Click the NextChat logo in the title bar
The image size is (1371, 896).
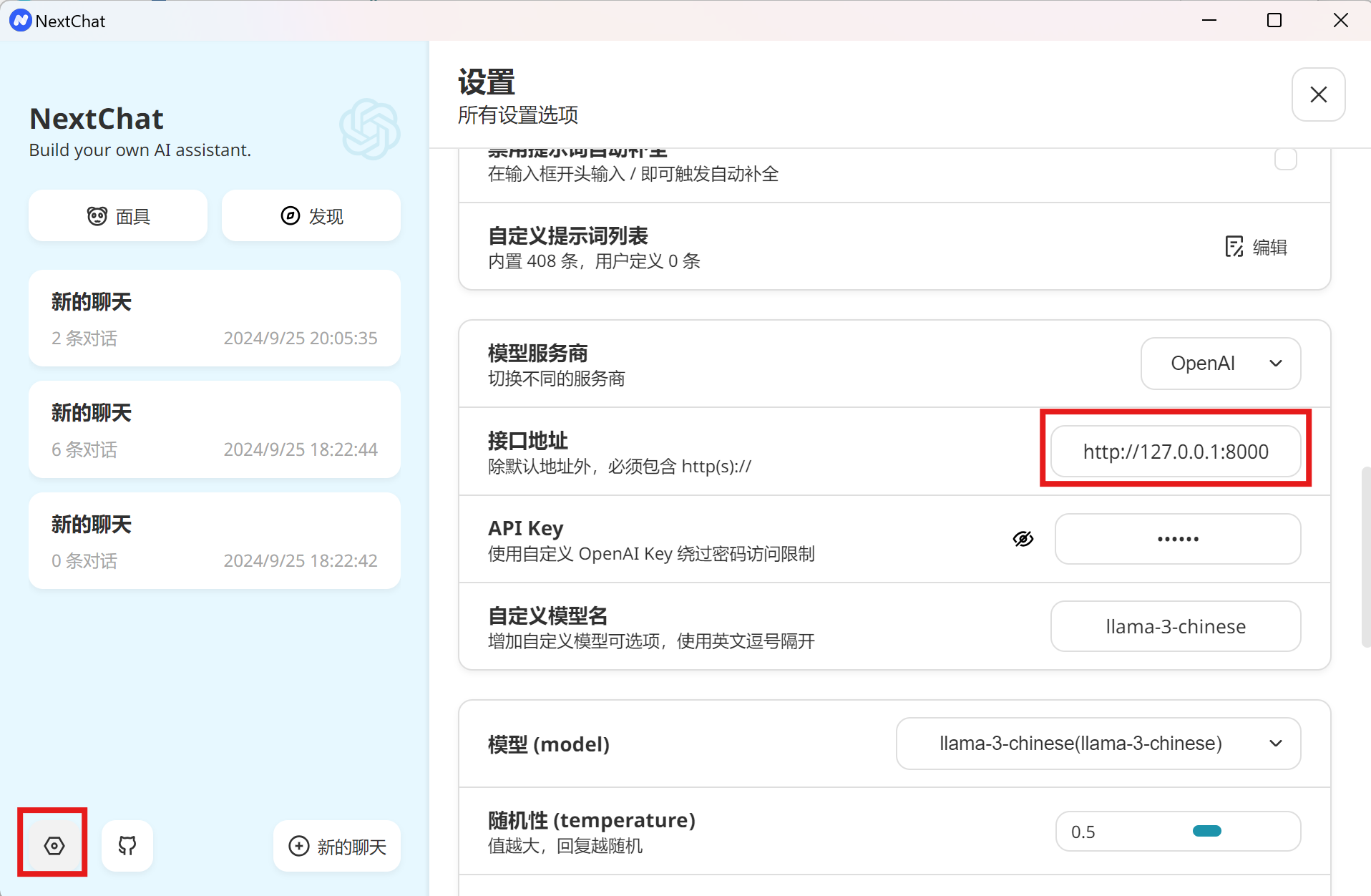pyautogui.click(x=20, y=21)
